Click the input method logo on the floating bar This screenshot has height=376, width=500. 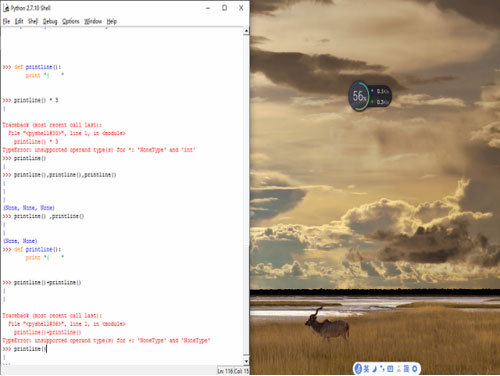pos(358,369)
